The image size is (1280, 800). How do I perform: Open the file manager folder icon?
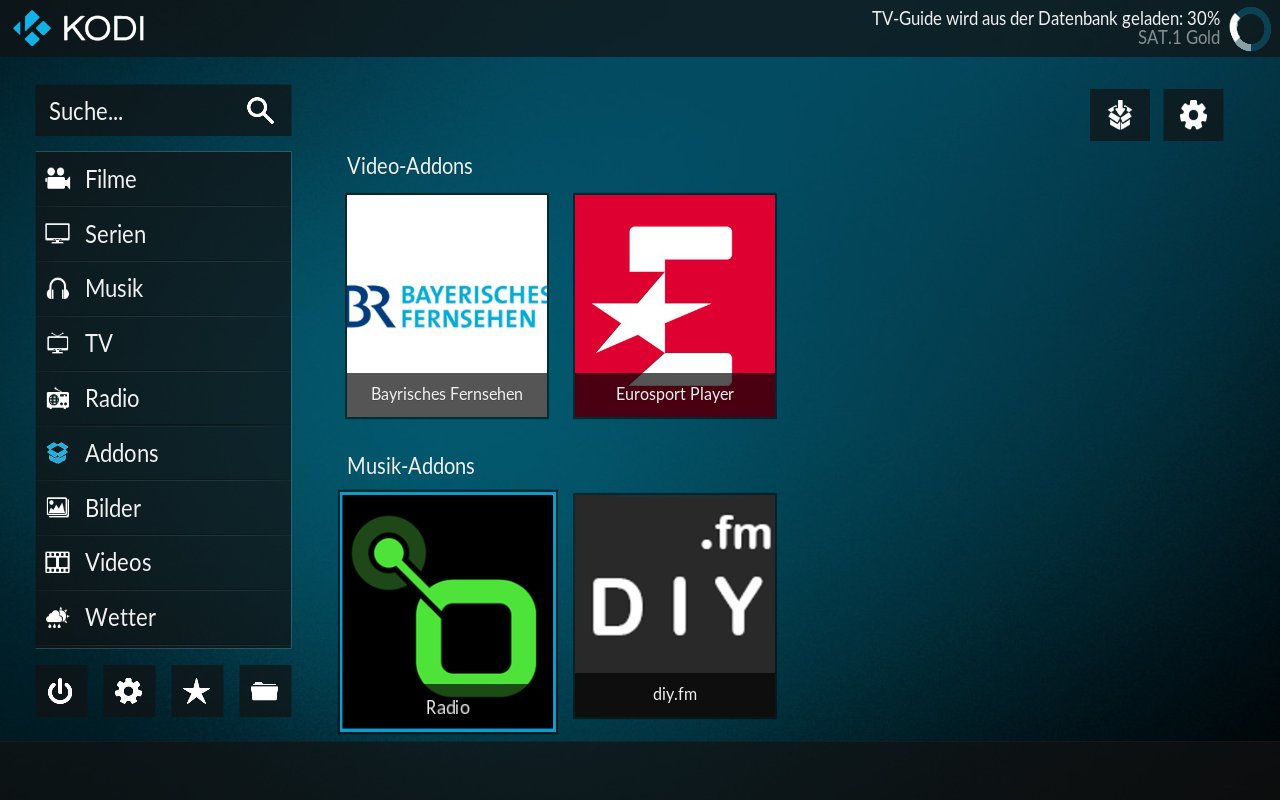[x=265, y=691]
